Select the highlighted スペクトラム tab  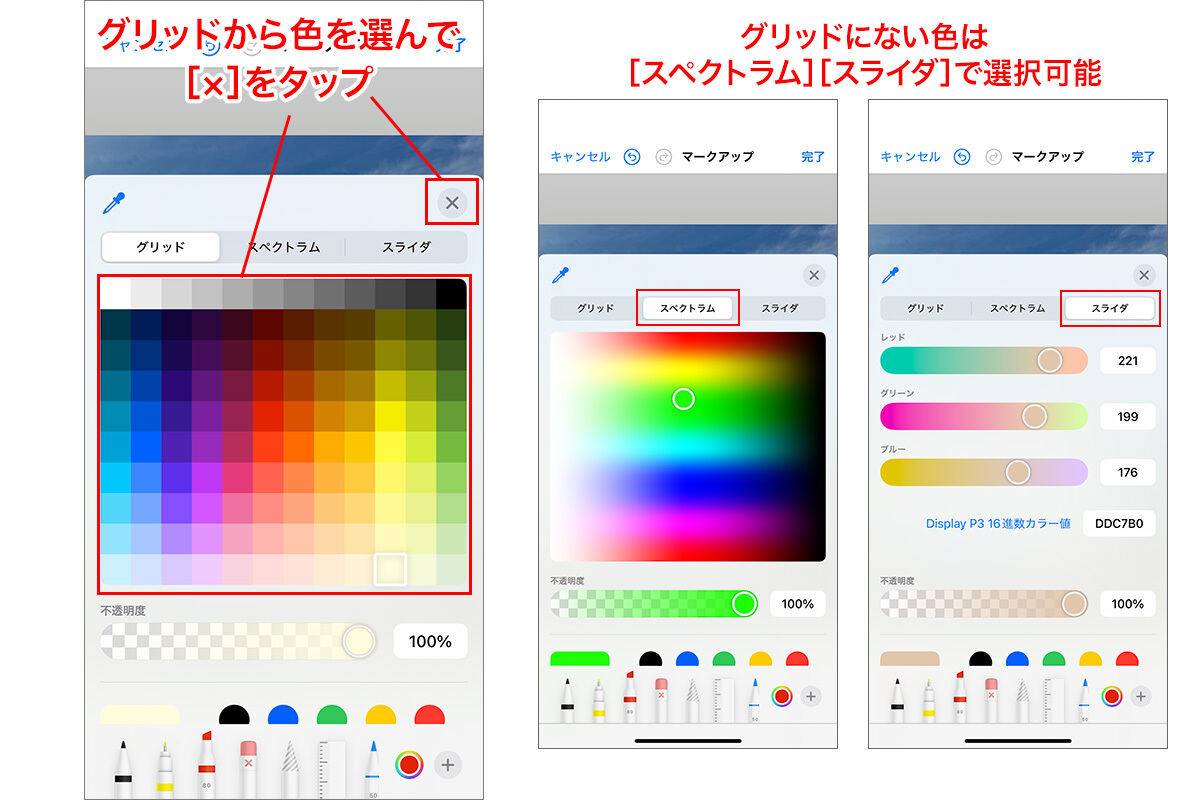tap(688, 308)
